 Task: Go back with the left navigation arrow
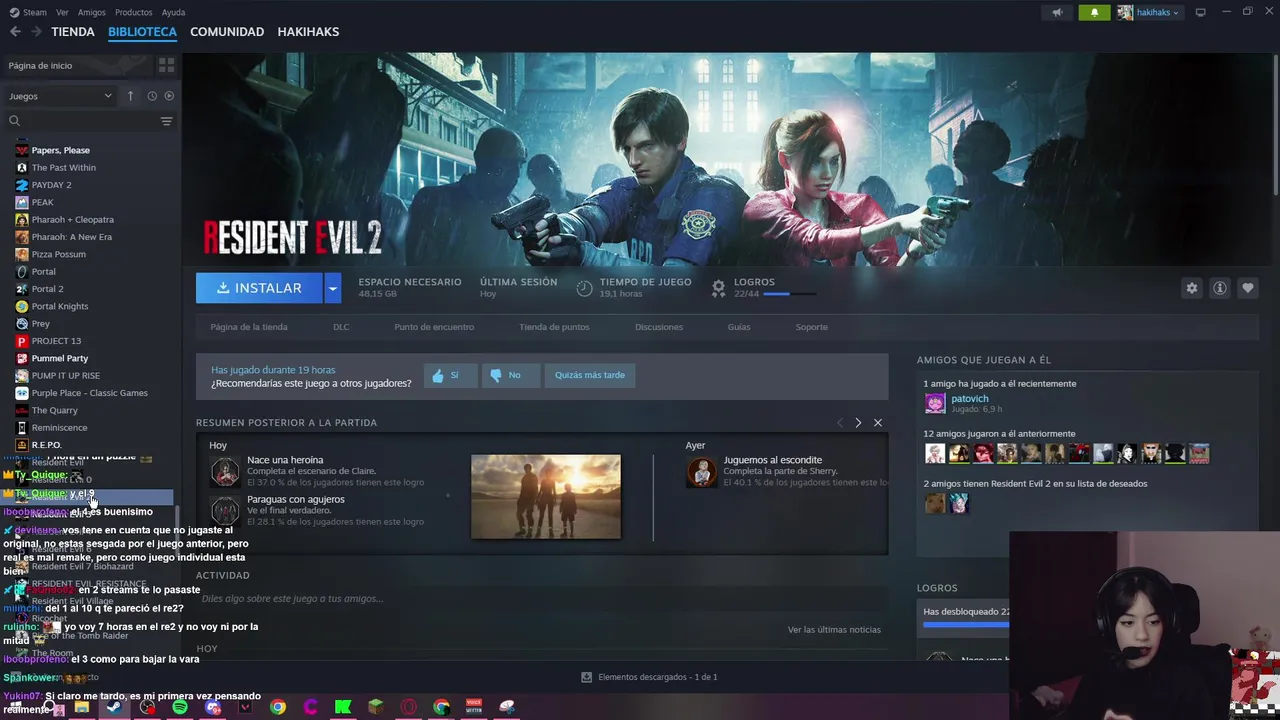(x=15, y=32)
